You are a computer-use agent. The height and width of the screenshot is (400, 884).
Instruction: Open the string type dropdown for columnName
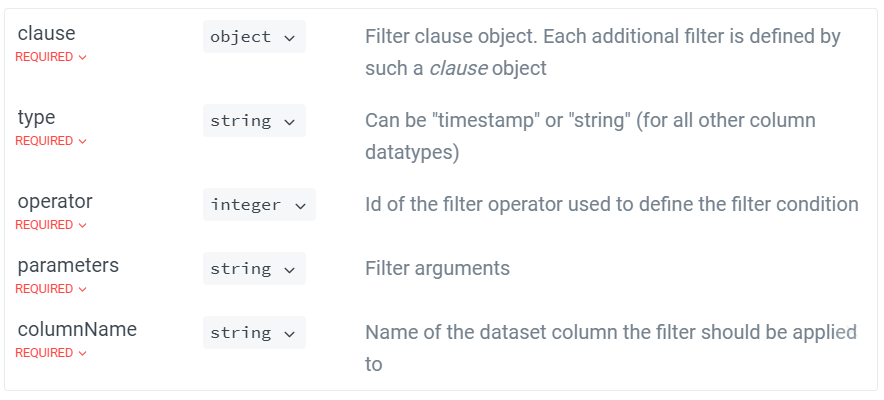[x=254, y=332]
